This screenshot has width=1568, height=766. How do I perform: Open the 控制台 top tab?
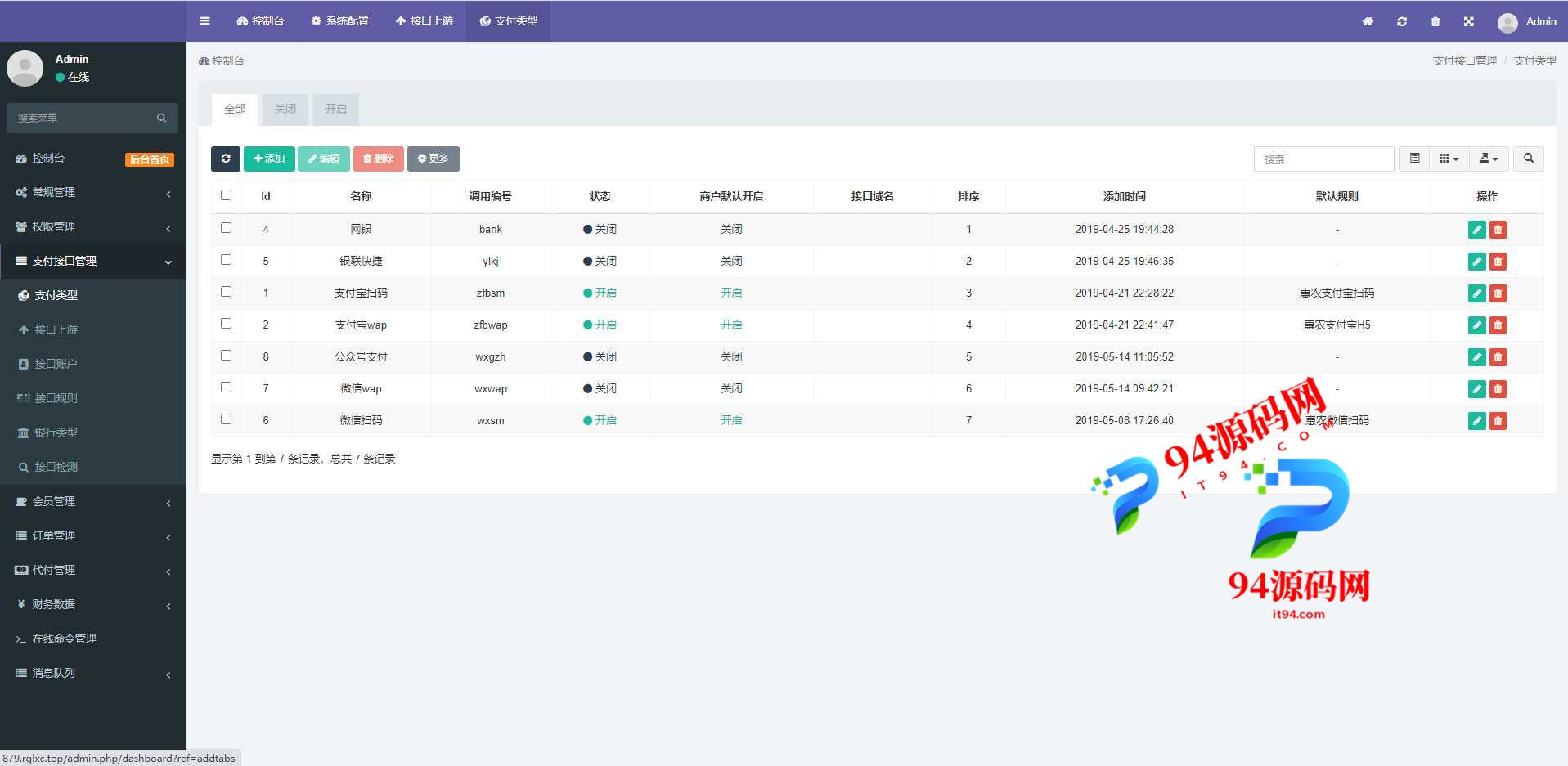(260, 21)
